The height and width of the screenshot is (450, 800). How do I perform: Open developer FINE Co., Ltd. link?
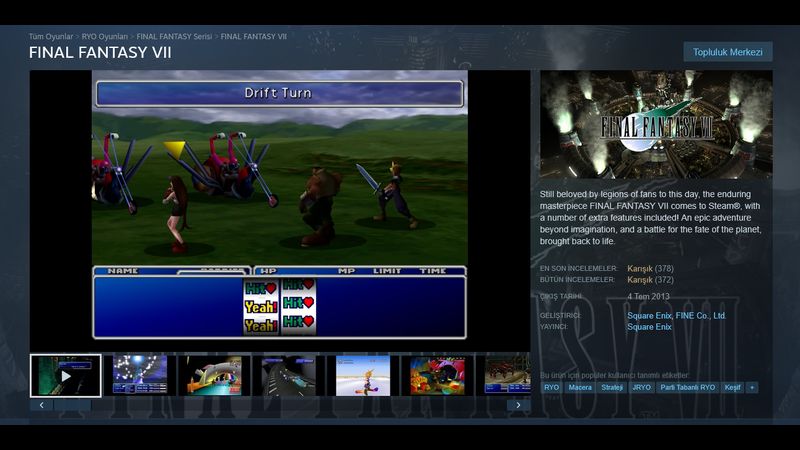tap(701, 316)
